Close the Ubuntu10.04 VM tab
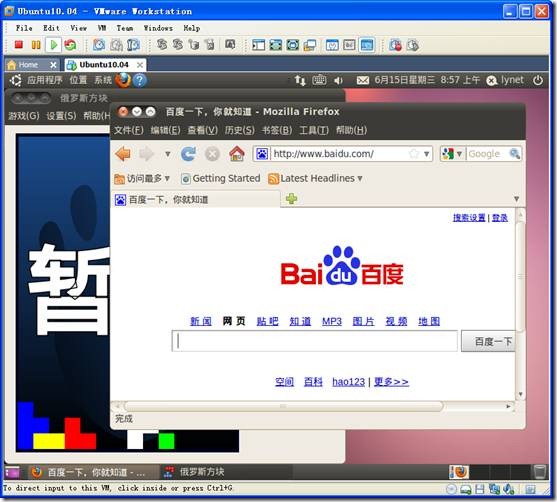 pyautogui.click(x=140, y=65)
